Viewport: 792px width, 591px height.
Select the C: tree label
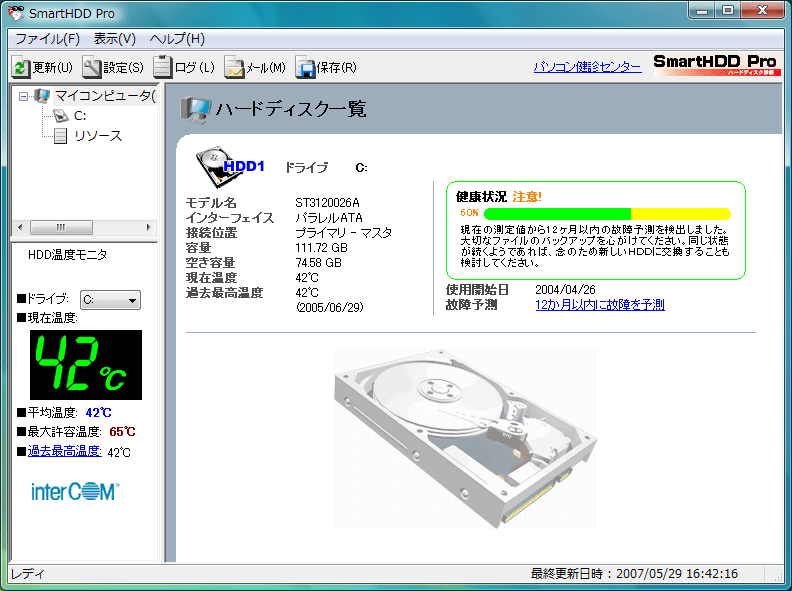80,116
